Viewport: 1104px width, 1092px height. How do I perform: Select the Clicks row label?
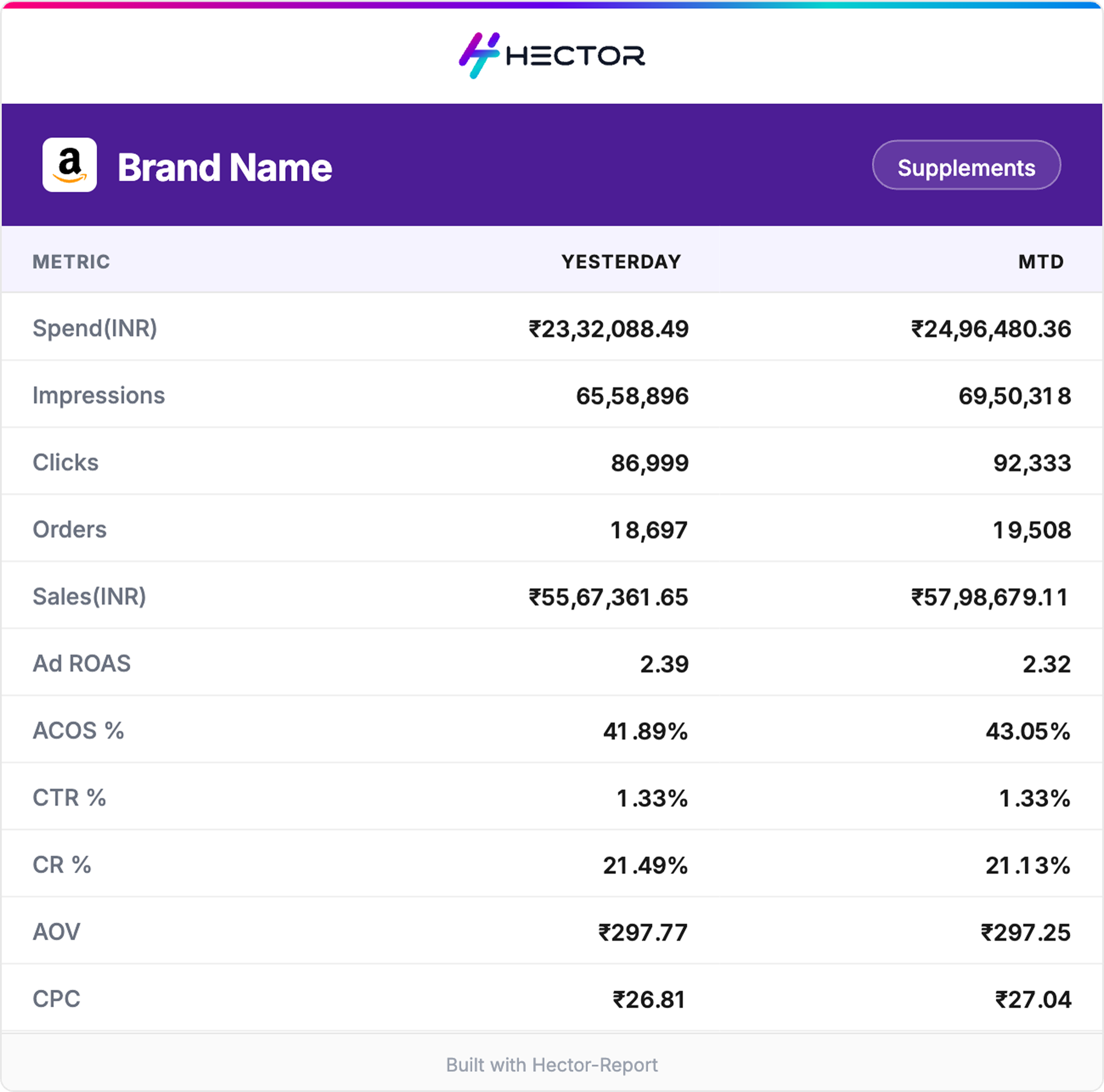tap(66, 462)
